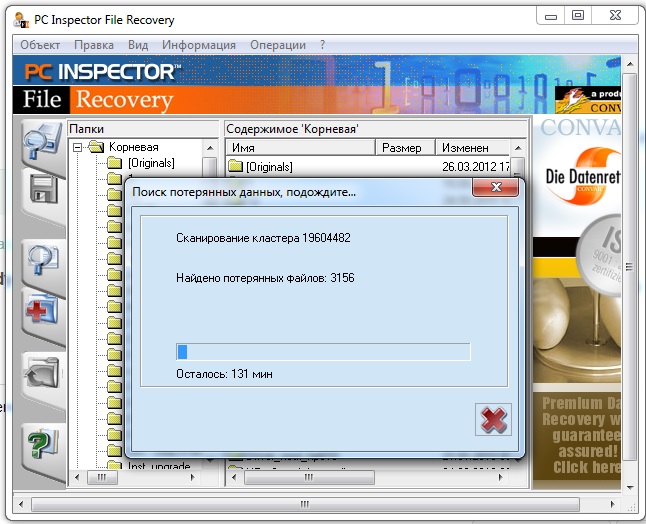Click 26.03.2012 date cell of [Originals]

475,166
